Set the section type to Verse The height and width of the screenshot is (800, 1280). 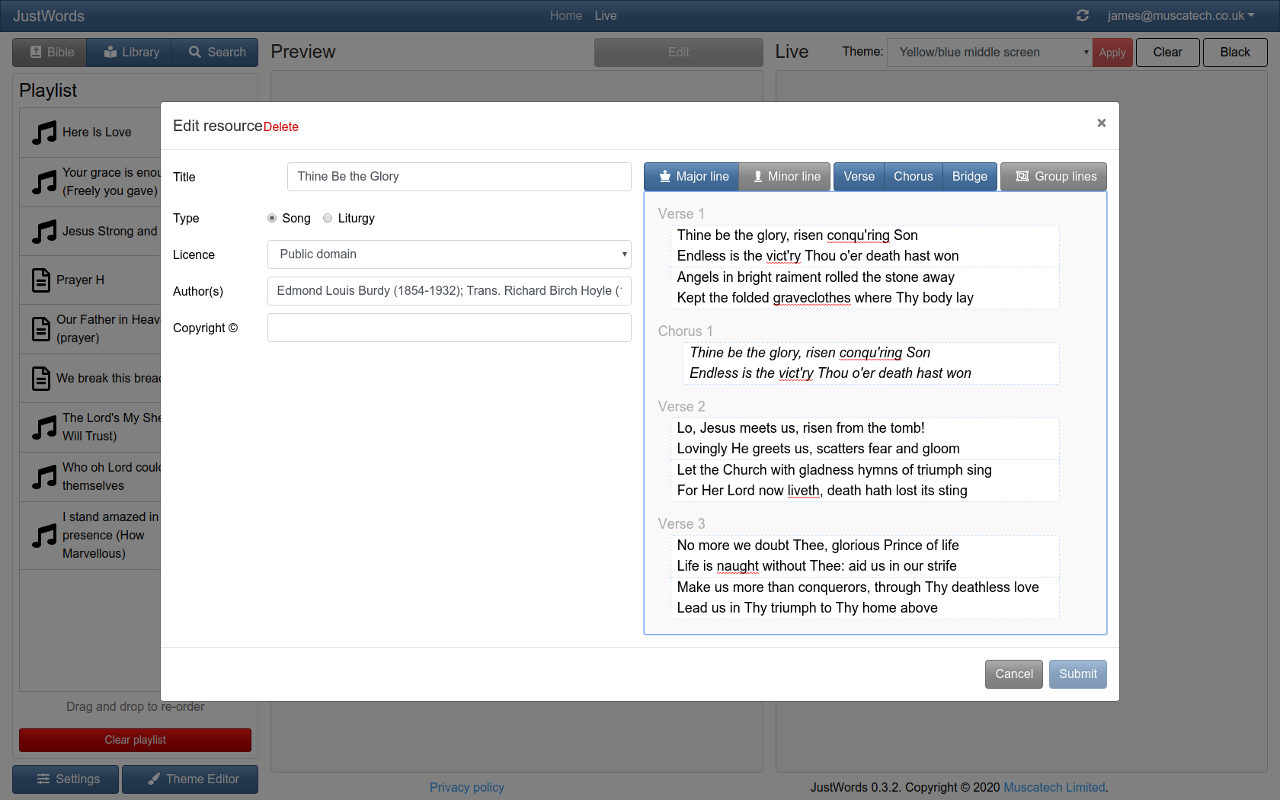[x=859, y=176]
